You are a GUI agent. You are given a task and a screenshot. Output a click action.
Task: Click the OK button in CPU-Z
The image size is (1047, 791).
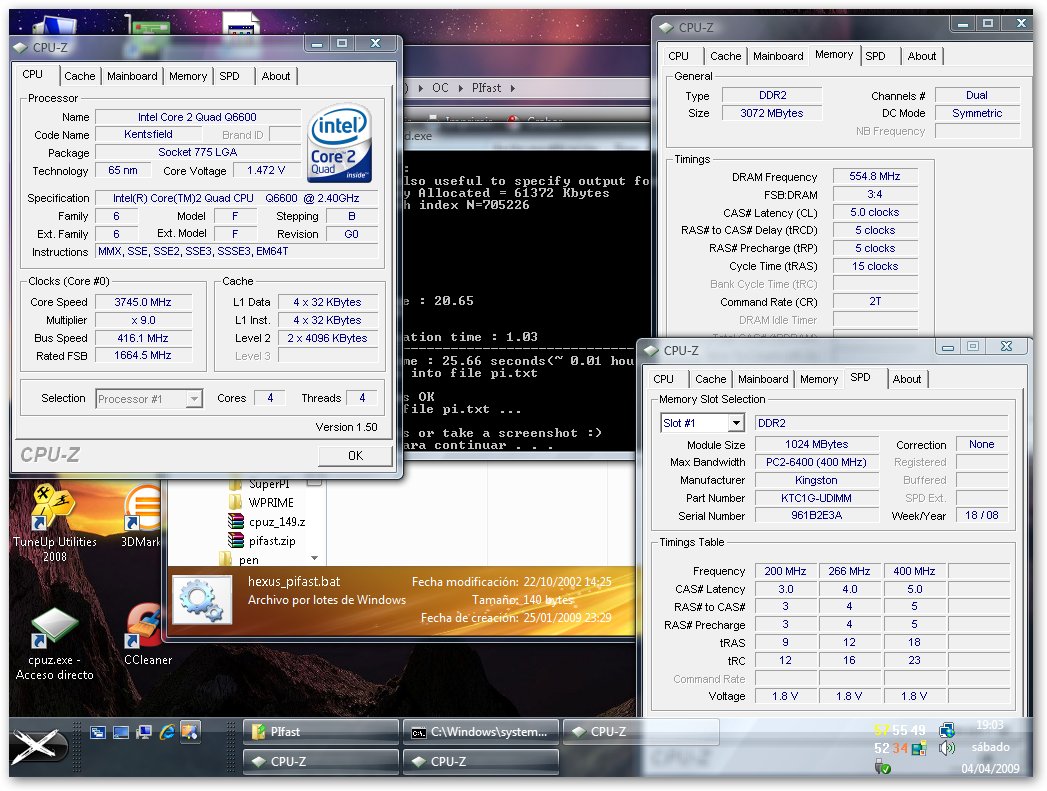pyautogui.click(x=355, y=455)
